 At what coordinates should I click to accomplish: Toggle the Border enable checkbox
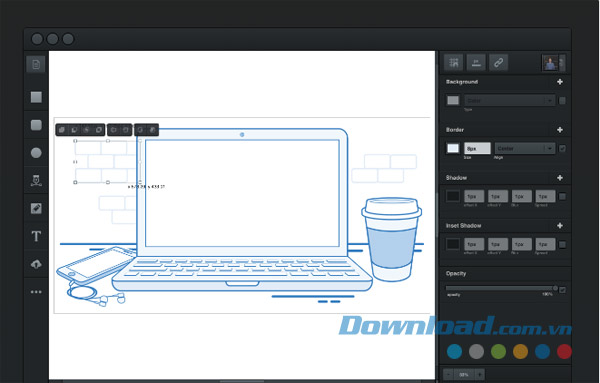coord(562,148)
